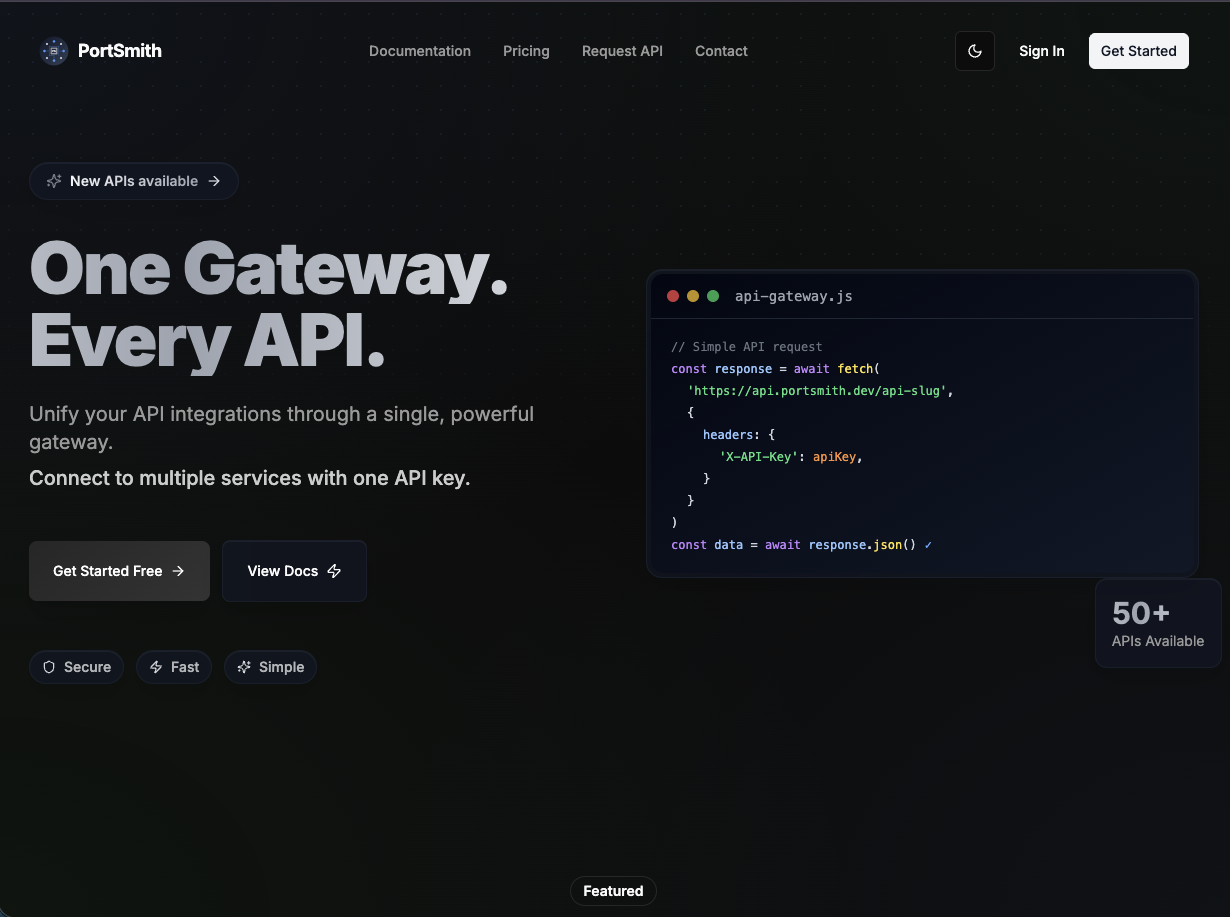Click the Sign In link
The height and width of the screenshot is (917, 1230).
tap(1041, 51)
